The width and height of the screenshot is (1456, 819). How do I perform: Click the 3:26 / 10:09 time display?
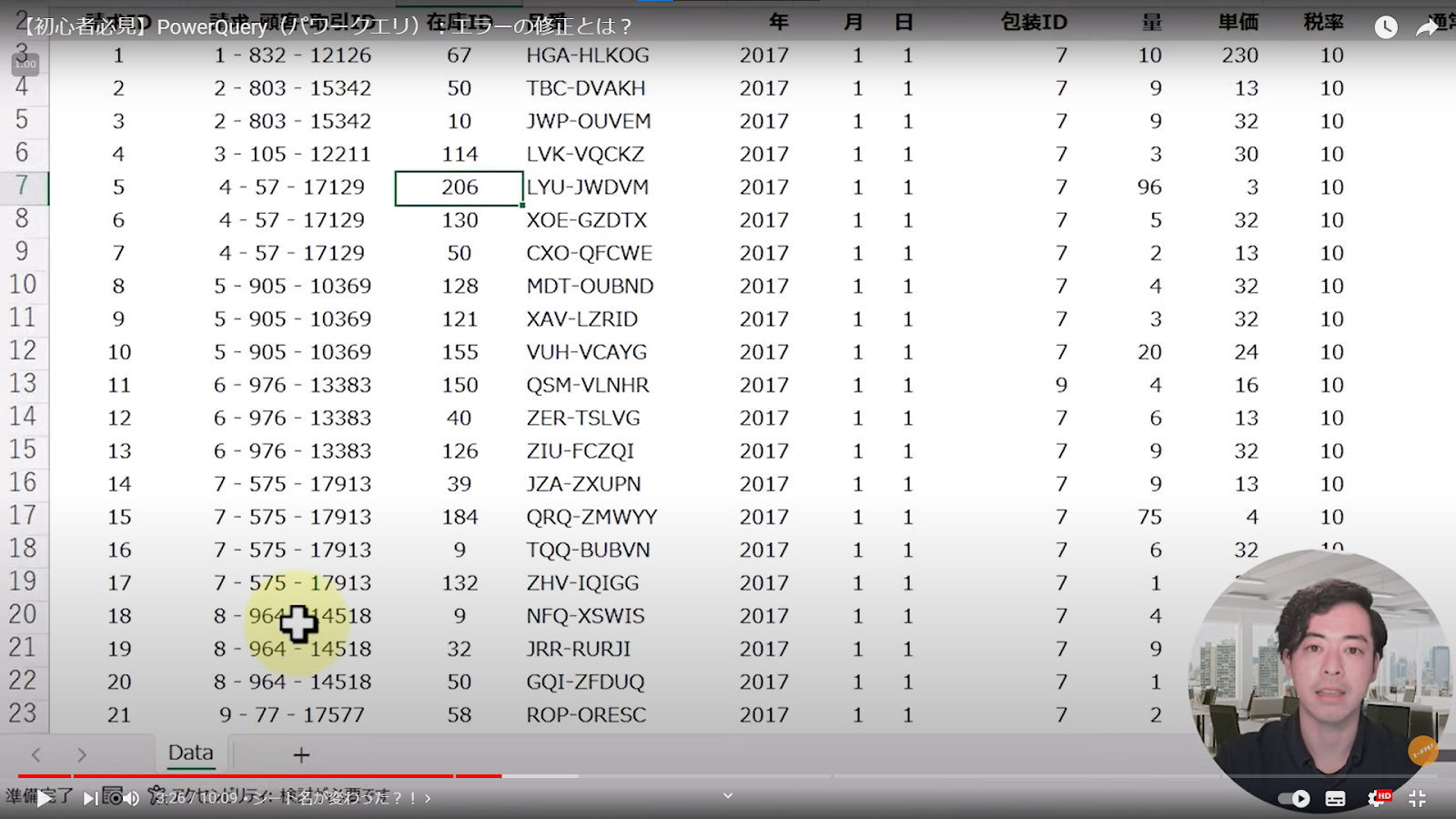coord(197,798)
